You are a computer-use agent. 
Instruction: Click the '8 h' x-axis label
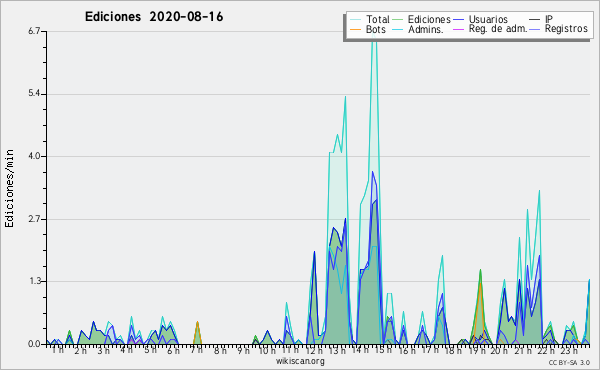pos(220,350)
